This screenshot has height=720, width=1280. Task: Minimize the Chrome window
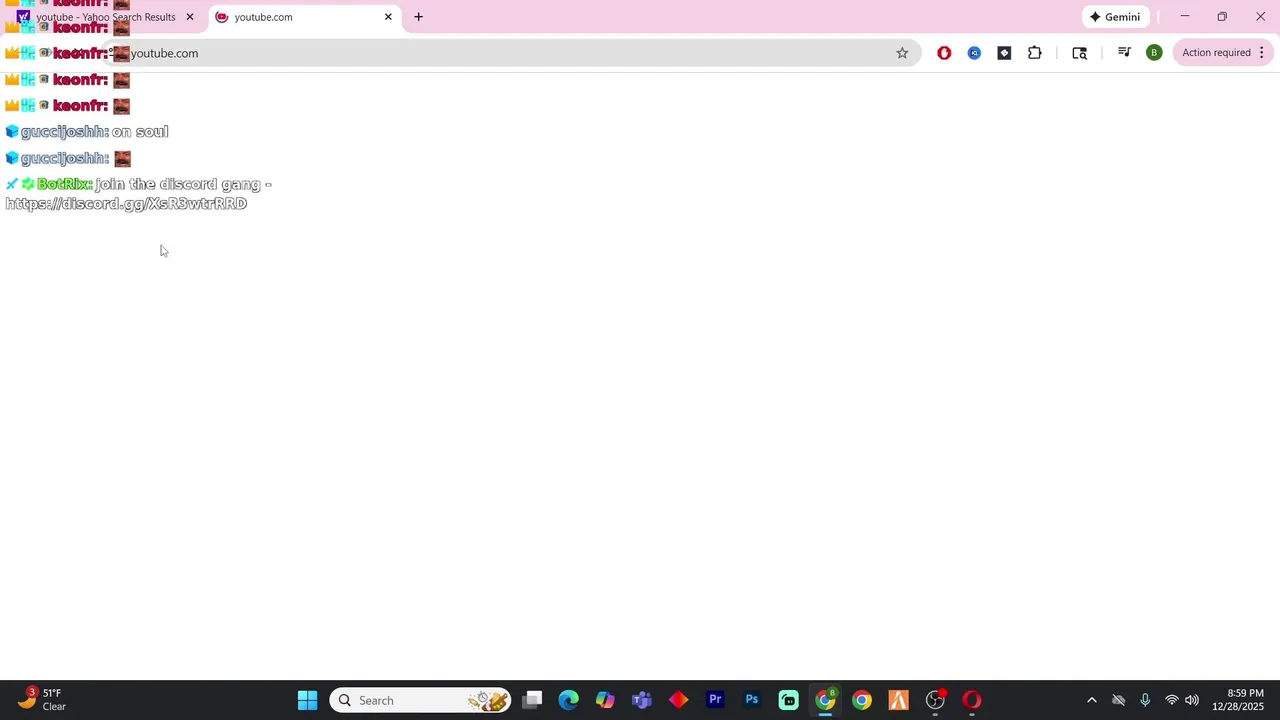point(1185,17)
